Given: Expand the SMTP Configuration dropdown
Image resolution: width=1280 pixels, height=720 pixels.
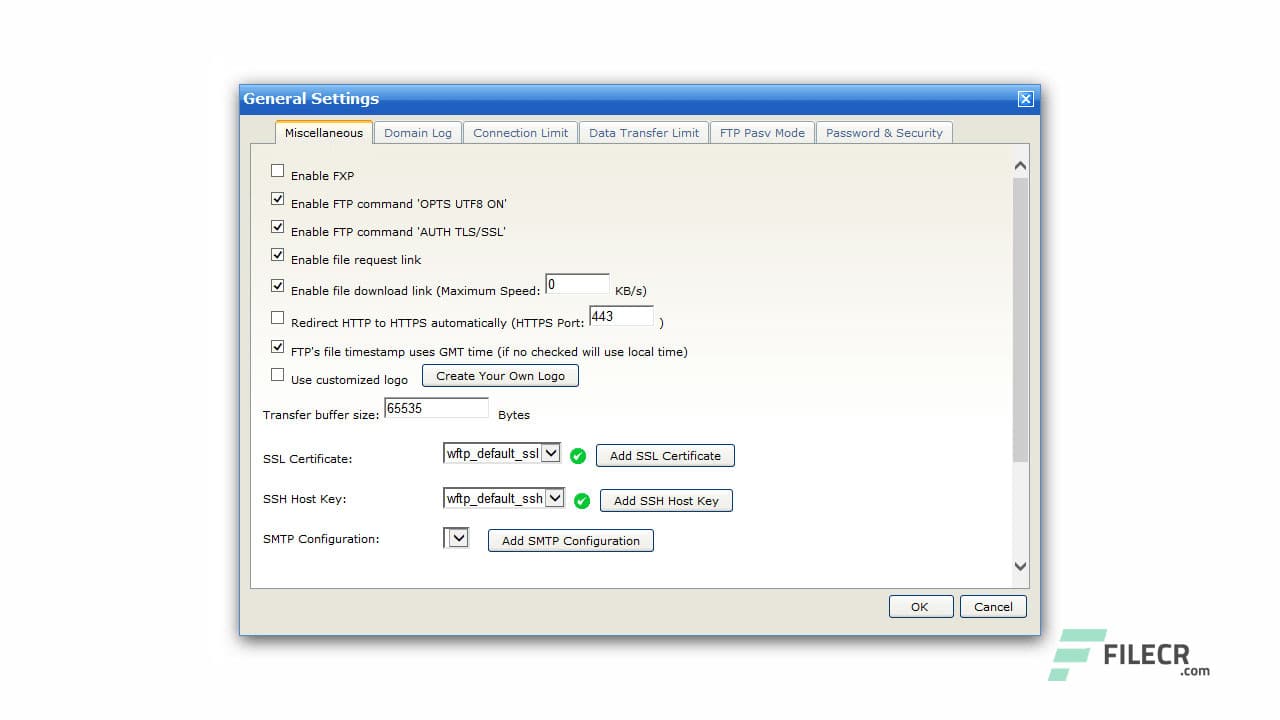Looking at the screenshot, I should point(456,537).
